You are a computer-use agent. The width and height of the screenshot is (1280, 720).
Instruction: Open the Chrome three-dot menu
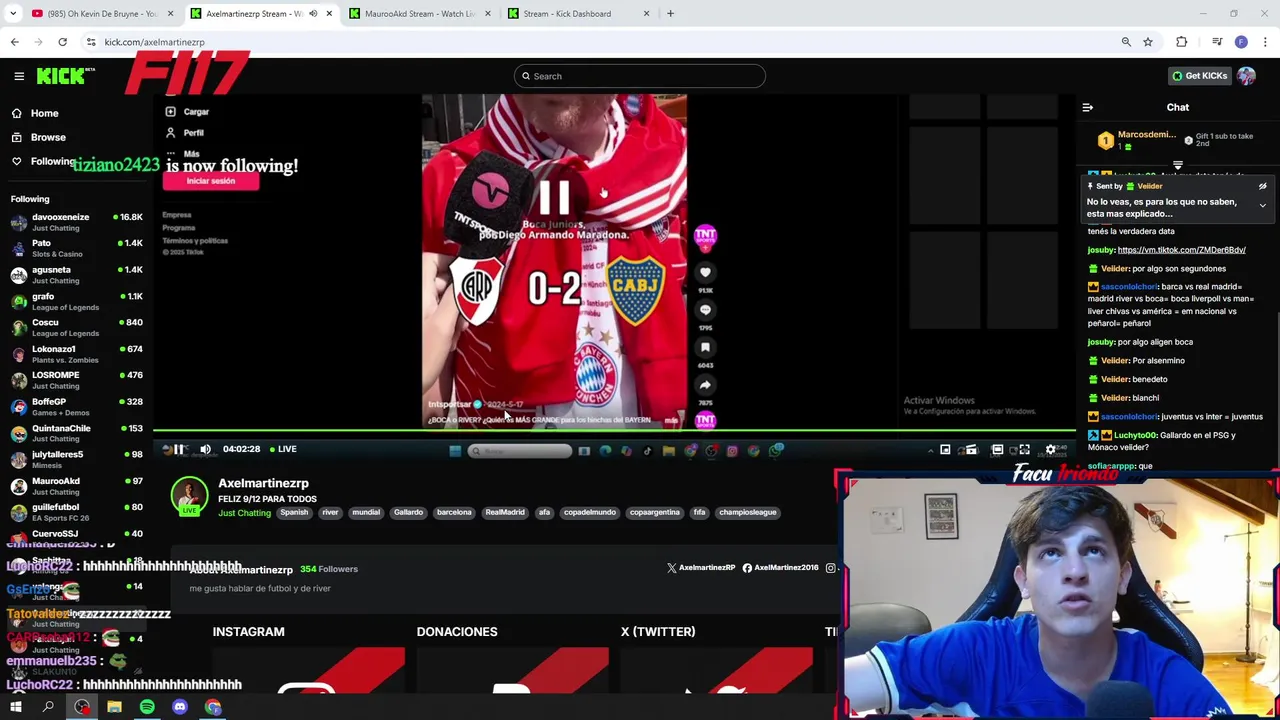click(x=1265, y=42)
